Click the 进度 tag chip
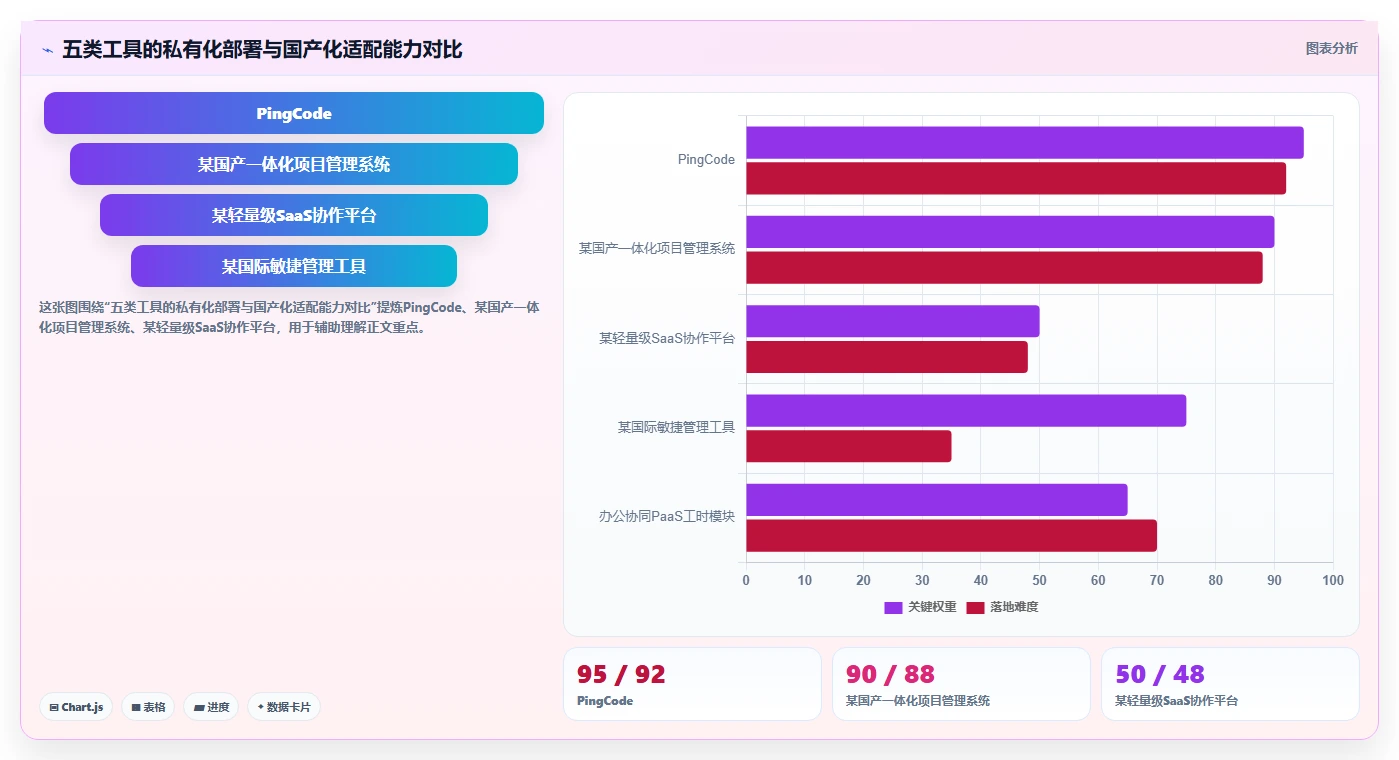This screenshot has width=1399, height=760. coord(211,707)
